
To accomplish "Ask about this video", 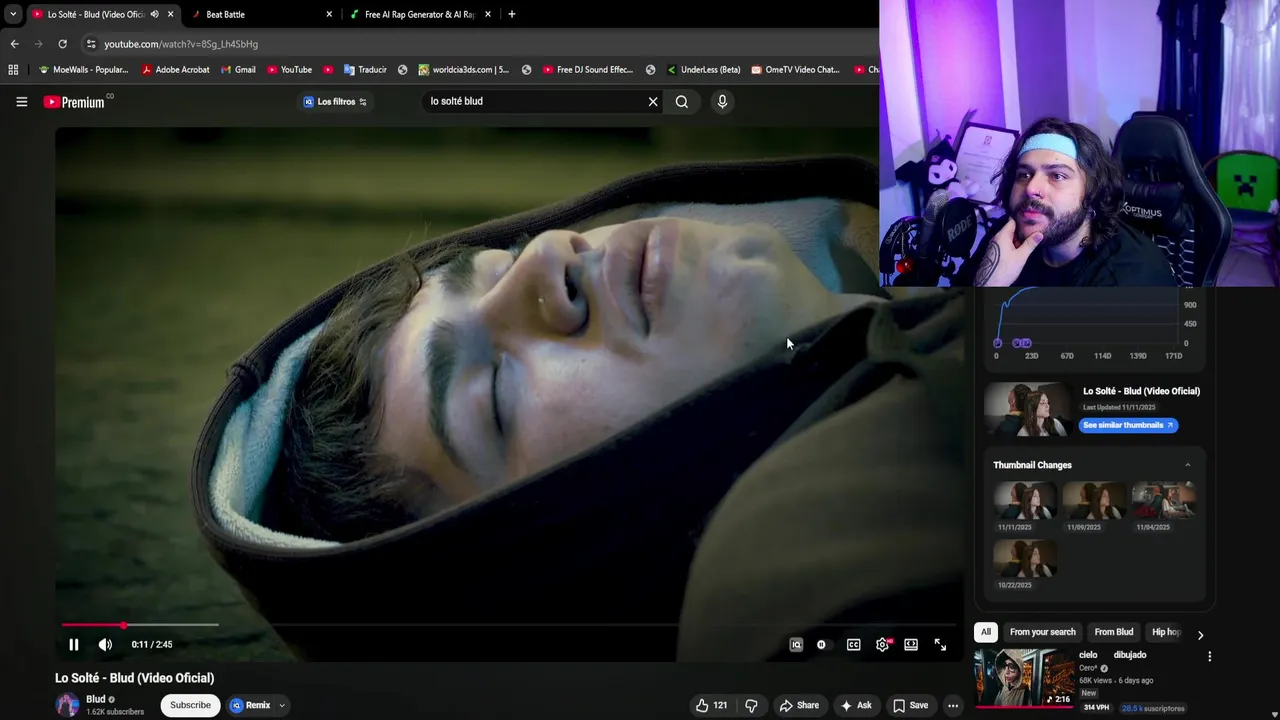I will point(856,705).
